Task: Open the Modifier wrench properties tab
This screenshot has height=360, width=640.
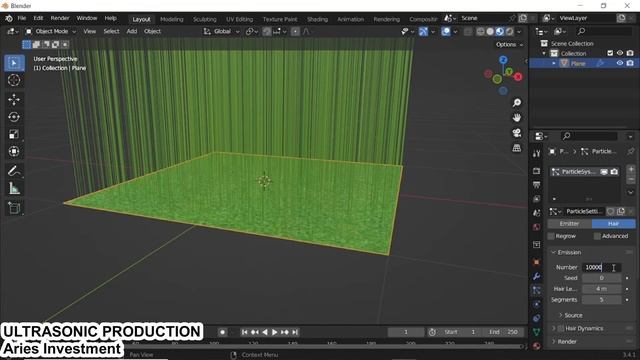Action: pos(536,276)
